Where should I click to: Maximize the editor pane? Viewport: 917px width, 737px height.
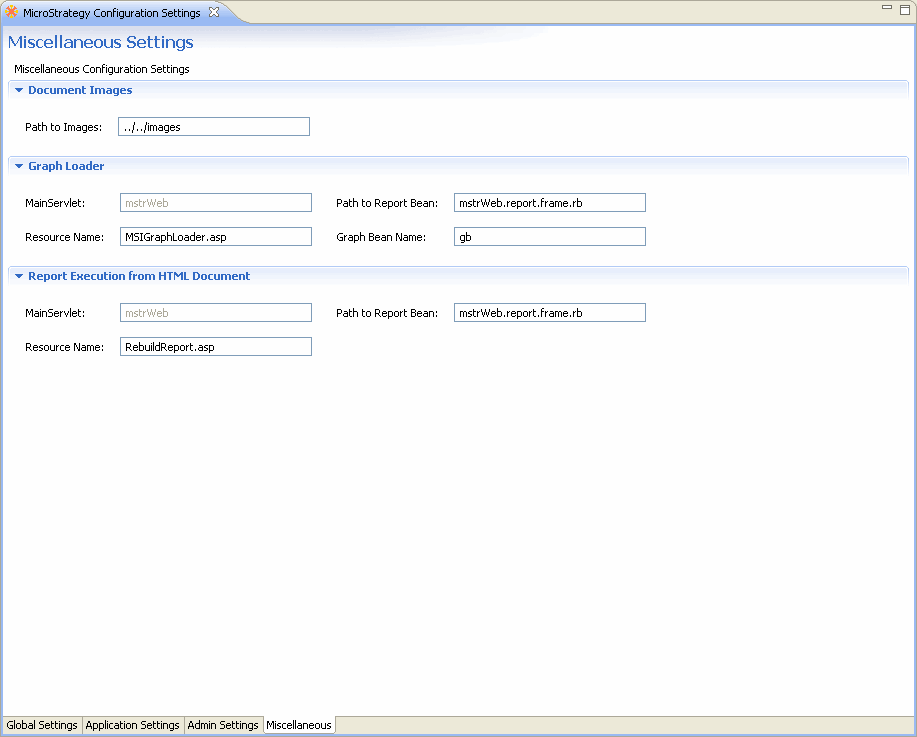point(905,9)
